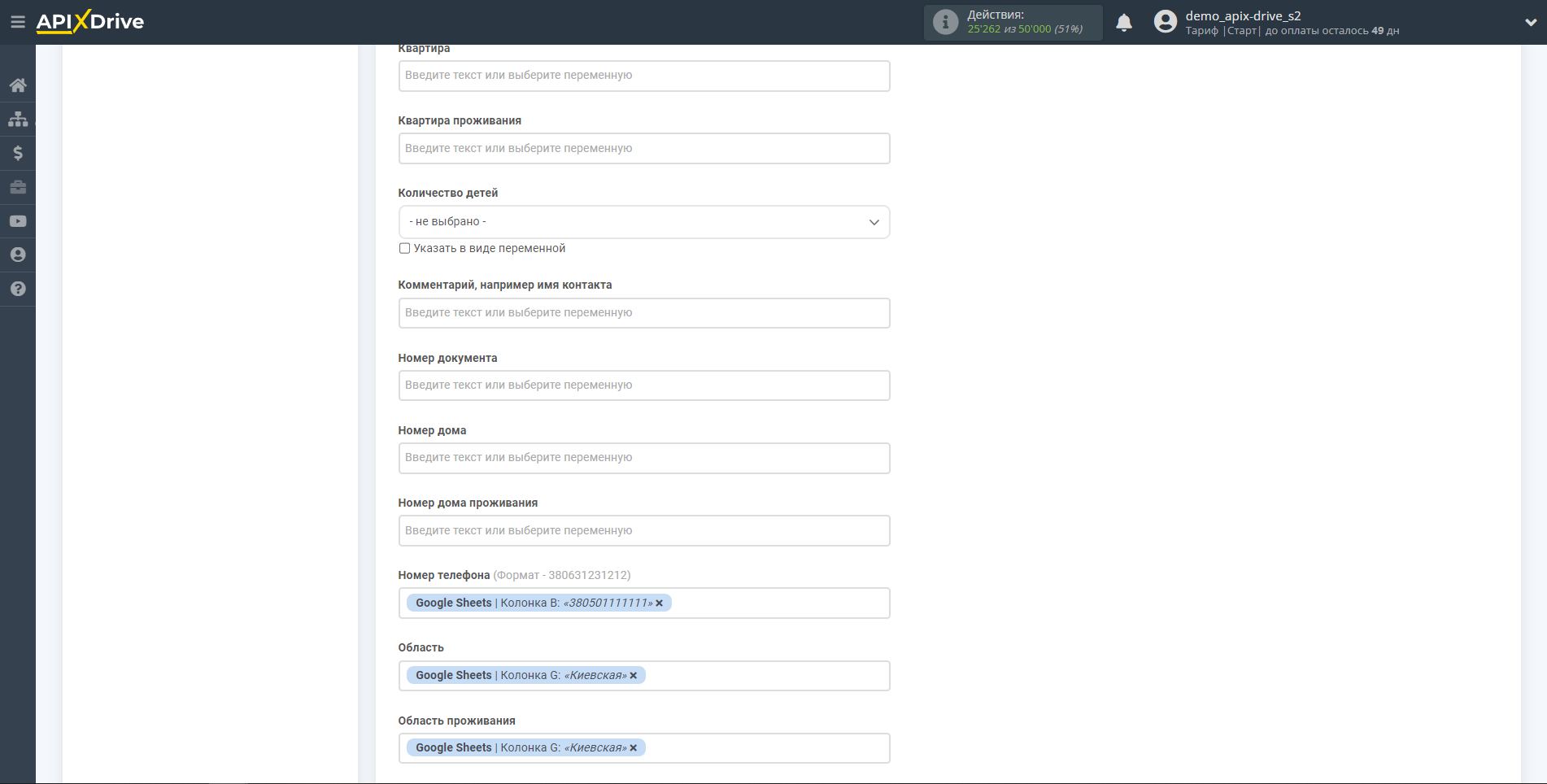The height and width of the screenshot is (784, 1547).
Task: Remove the Колонка G tag in Область проживания
Action: coord(634,748)
